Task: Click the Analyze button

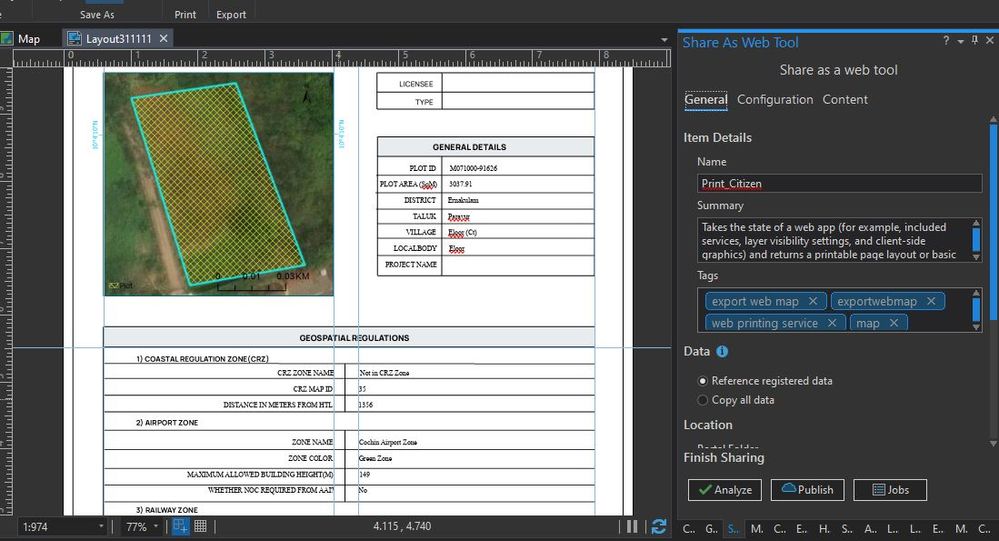Action: pos(725,490)
